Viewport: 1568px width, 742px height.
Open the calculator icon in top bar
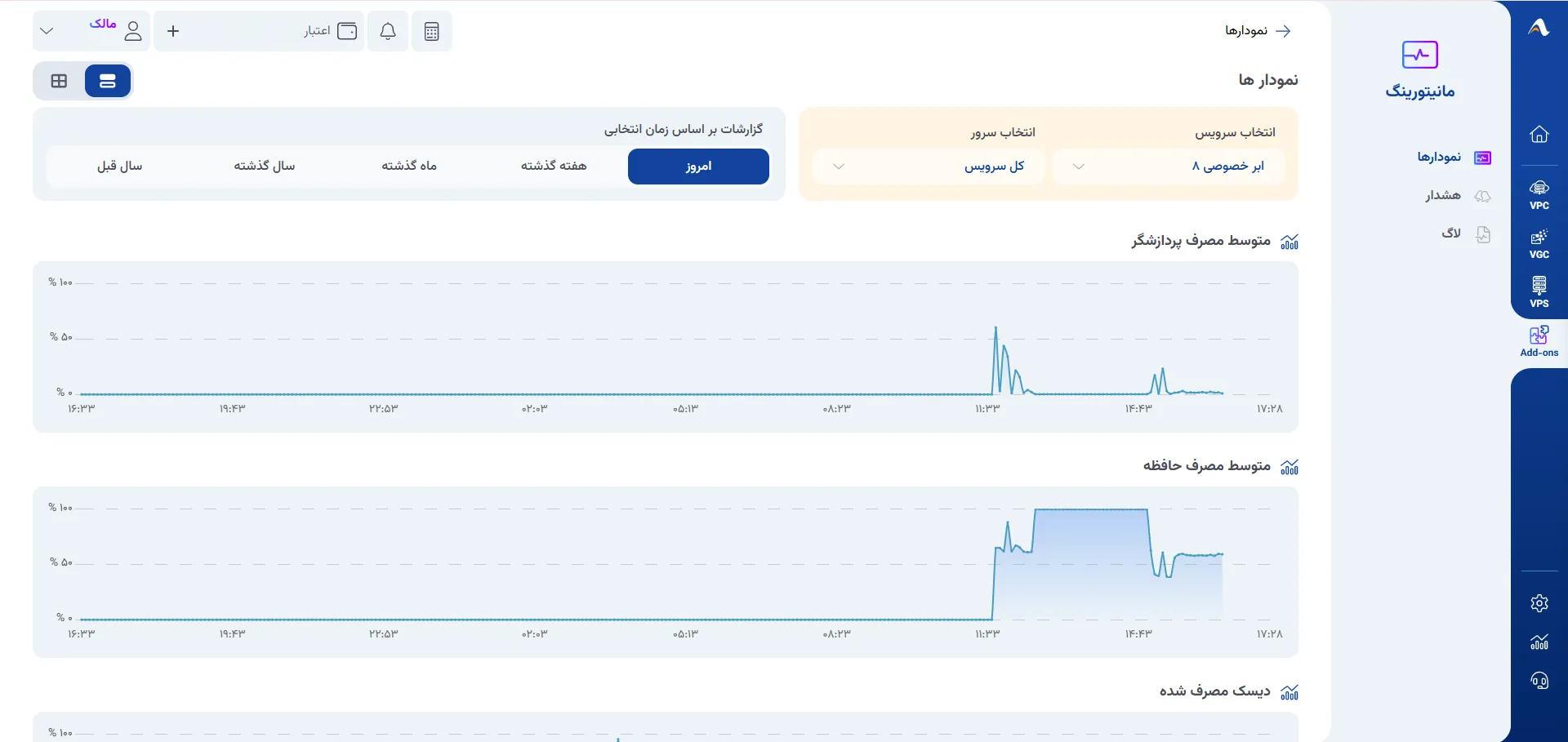(x=431, y=31)
